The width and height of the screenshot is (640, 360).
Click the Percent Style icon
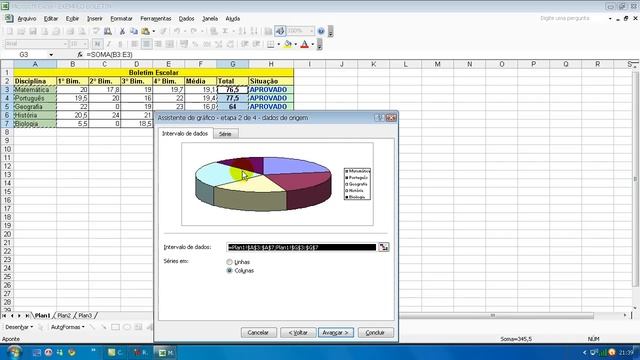[x=195, y=44]
